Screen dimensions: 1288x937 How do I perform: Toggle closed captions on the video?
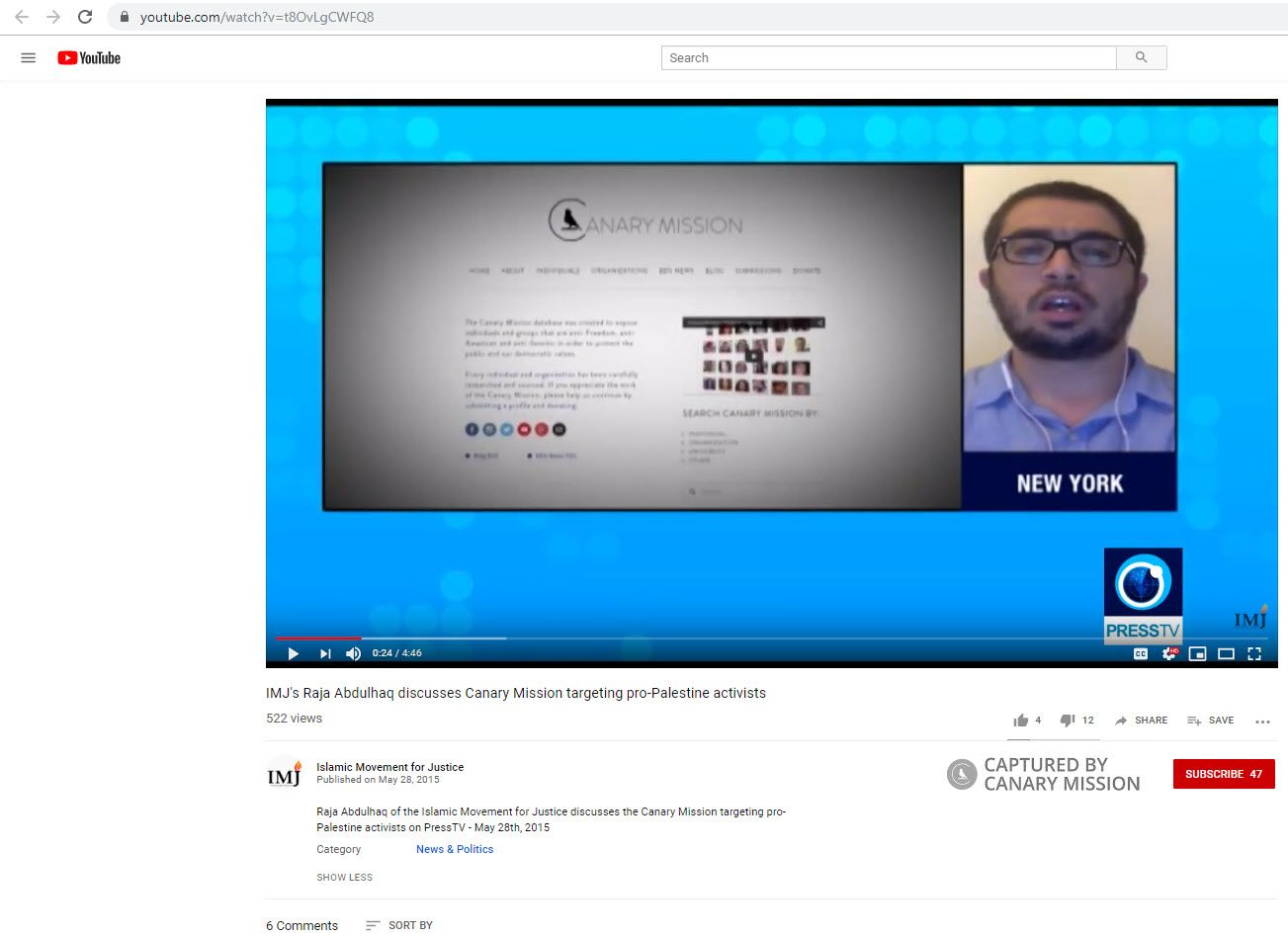click(1140, 653)
